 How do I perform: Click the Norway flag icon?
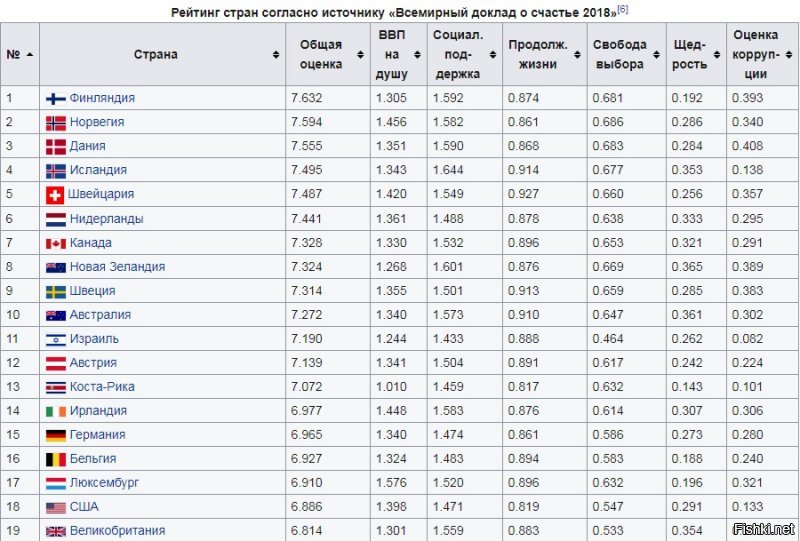pos(56,122)
